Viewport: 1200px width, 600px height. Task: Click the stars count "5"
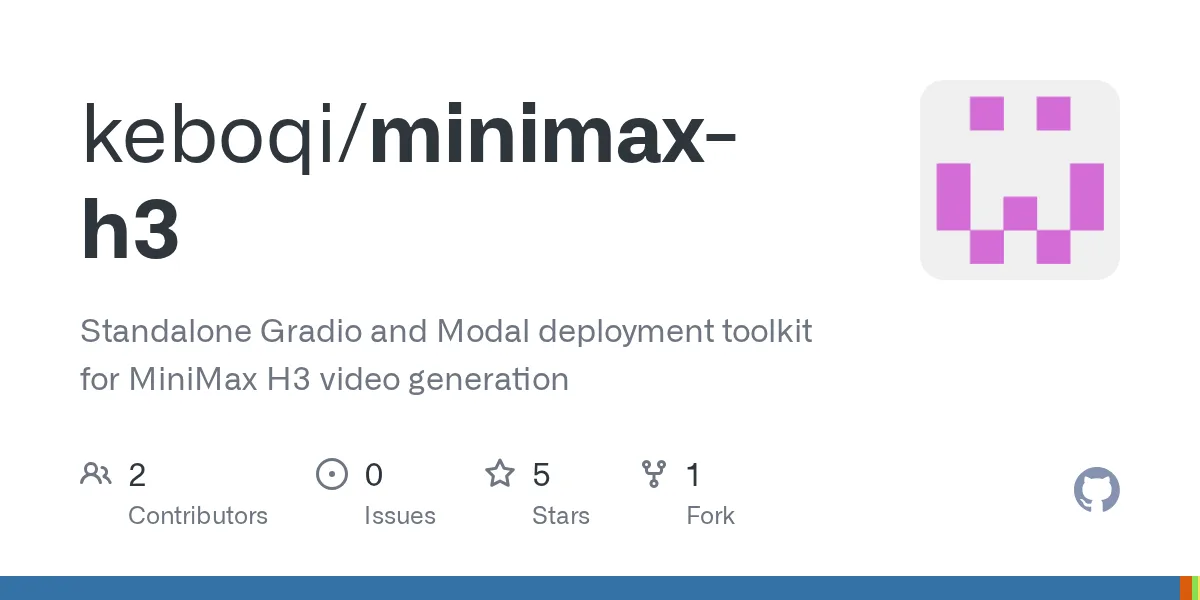click(x=541, y=475)
